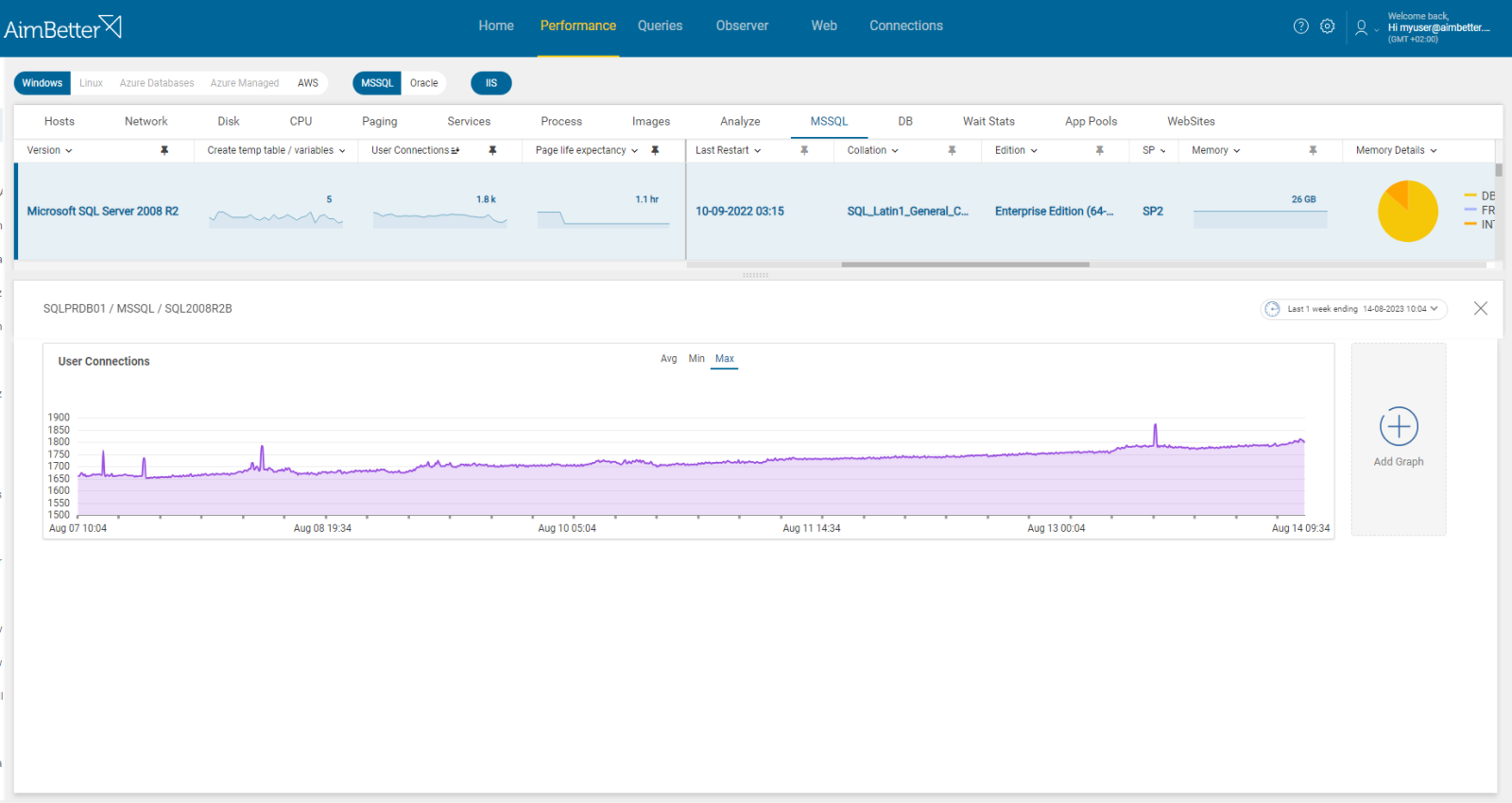Click the horizontal scrollbar under the table
The image size is (1512, 803).
[x=965, y=265]
